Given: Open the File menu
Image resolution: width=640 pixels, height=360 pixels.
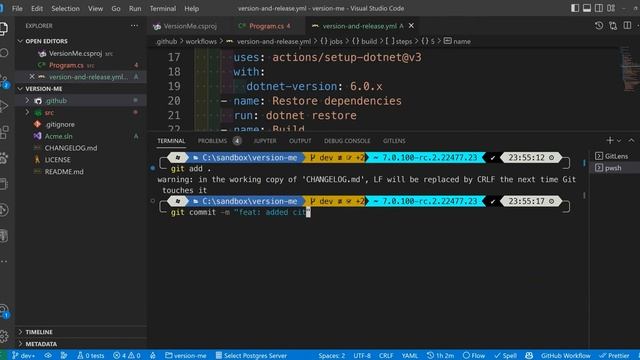Looking at the screenshot, I should pyautogui.click(x=17, y=8).
